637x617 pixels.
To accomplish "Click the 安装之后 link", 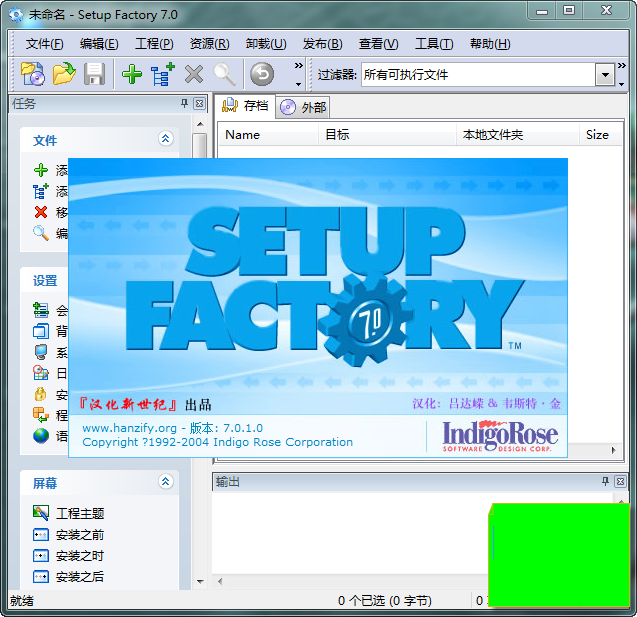I will coord(80,577).
